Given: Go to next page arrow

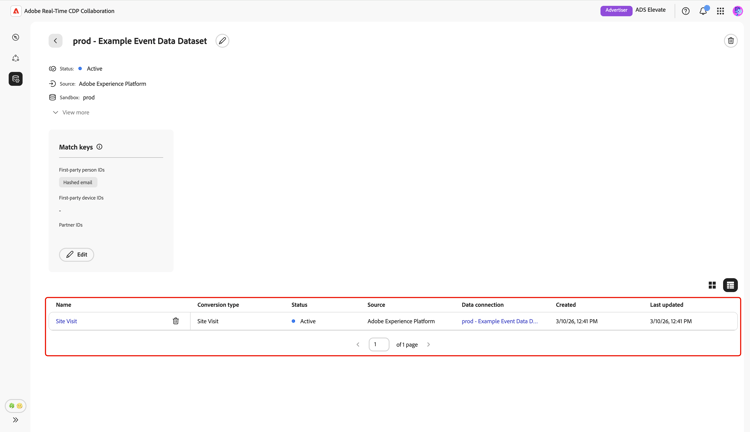Looking at the screenshot, I should click(x=429, y=344).
